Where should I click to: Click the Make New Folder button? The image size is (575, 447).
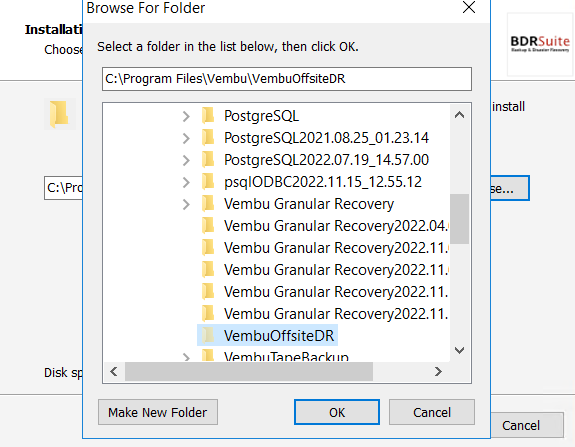click(x=158, y=412)
